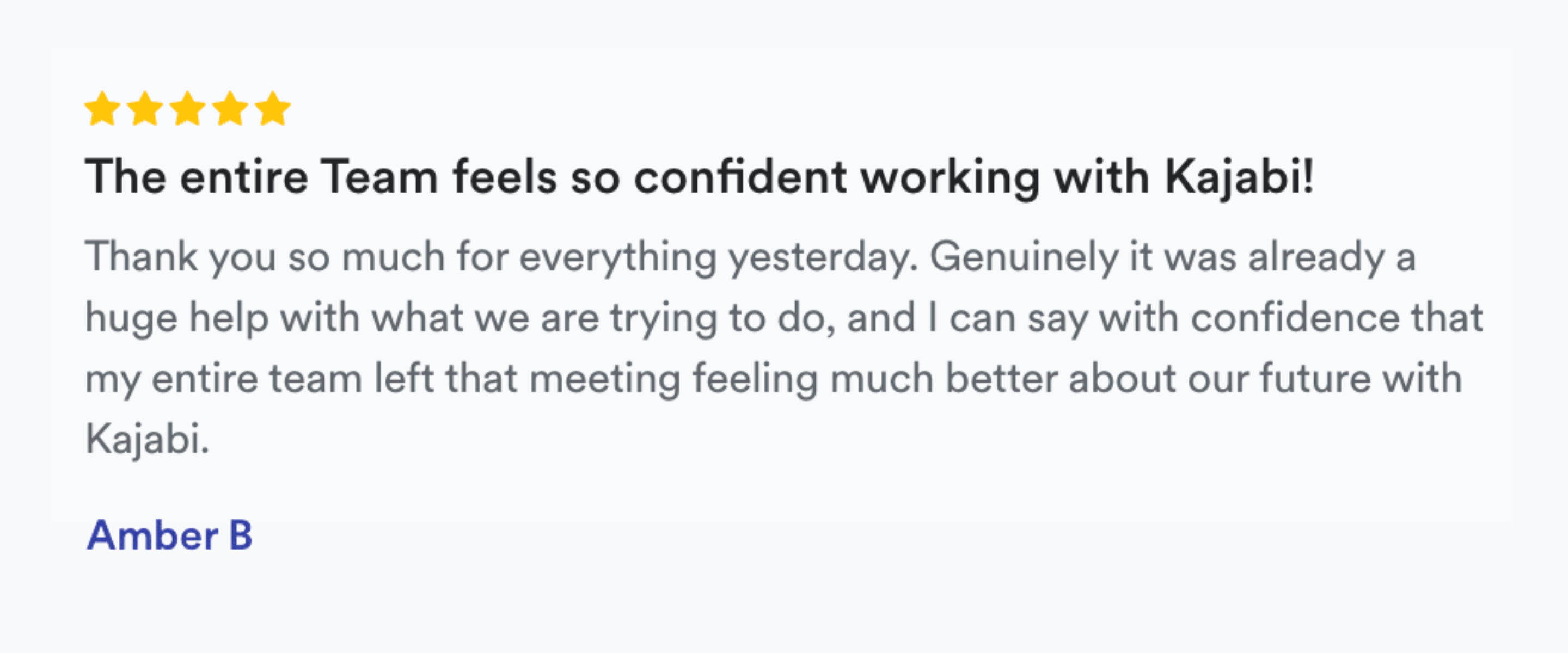Viewport: 1568px width, 653px height.
Task: Click the word "everything" in the review text
Action: click(x=618, y=257)
